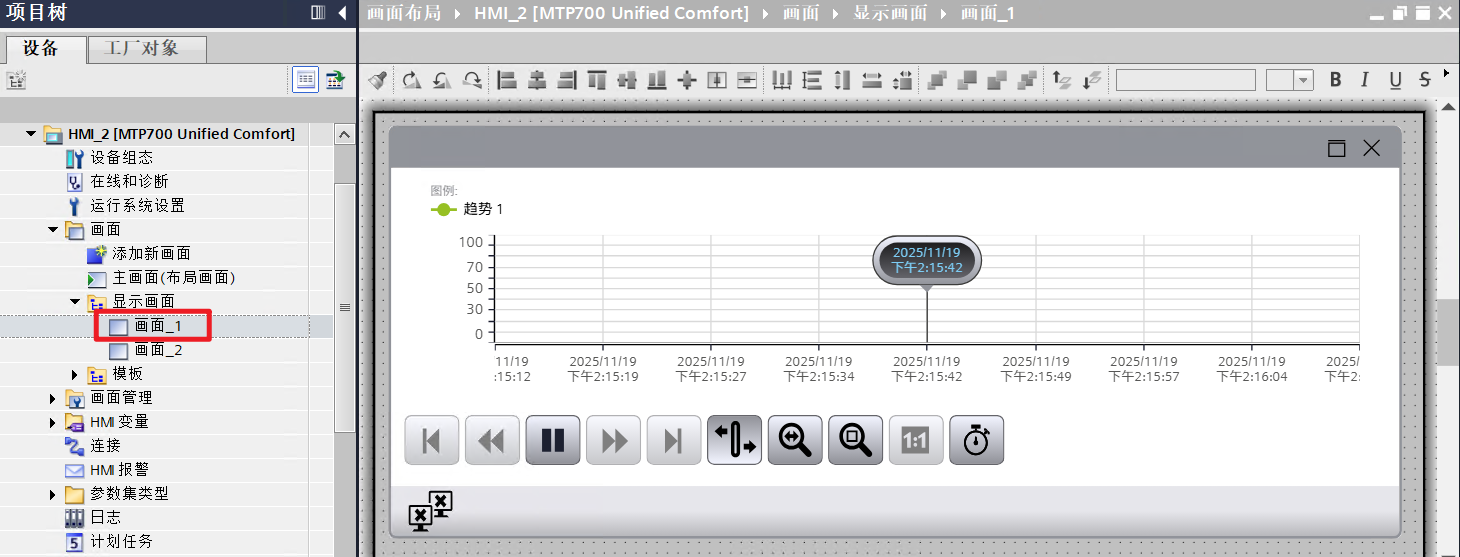Jump to first trend record
The image size is (1460, 557).
coord(431,440)
